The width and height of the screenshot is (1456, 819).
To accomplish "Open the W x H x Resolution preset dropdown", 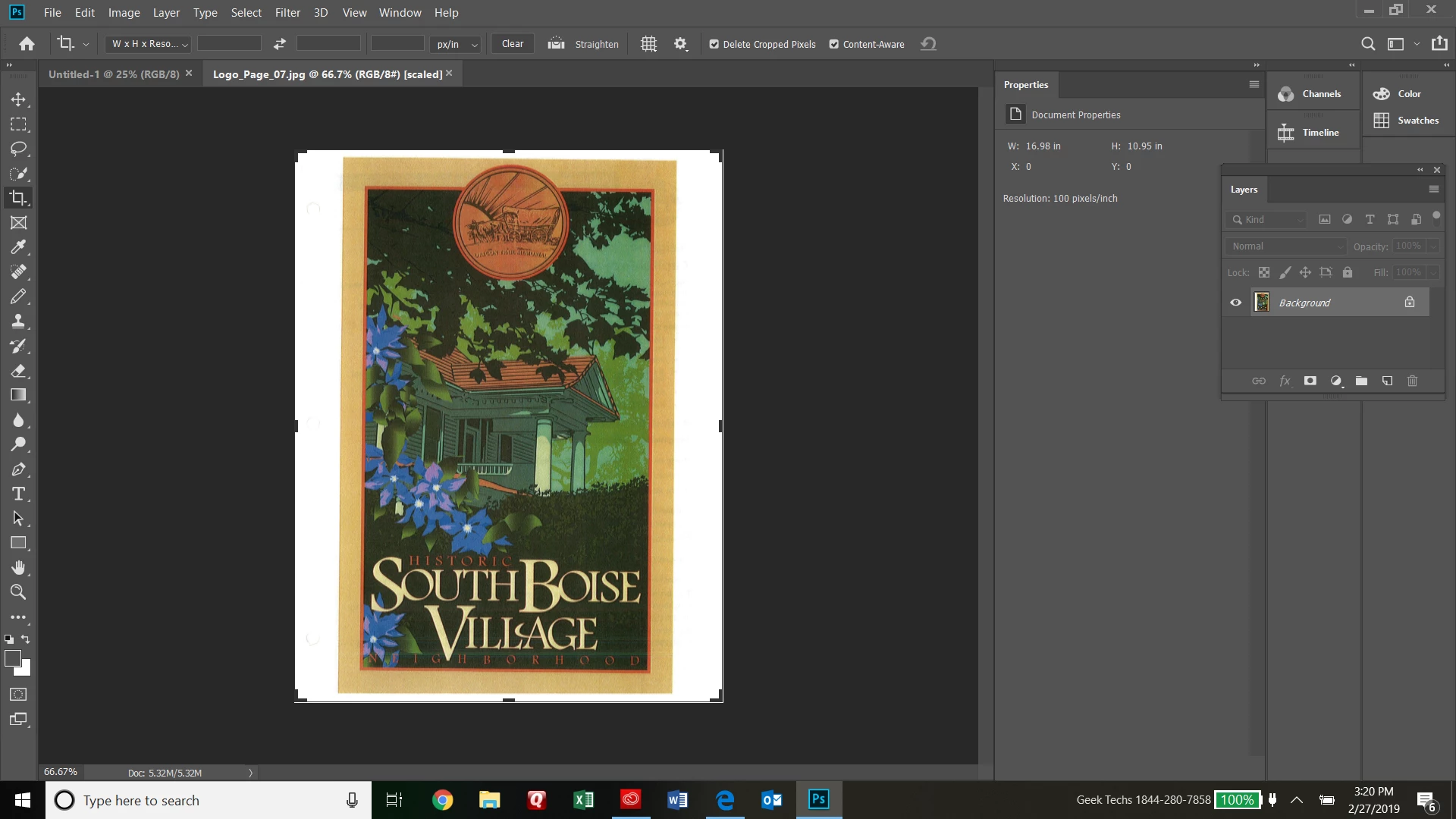I will [149, 44].
